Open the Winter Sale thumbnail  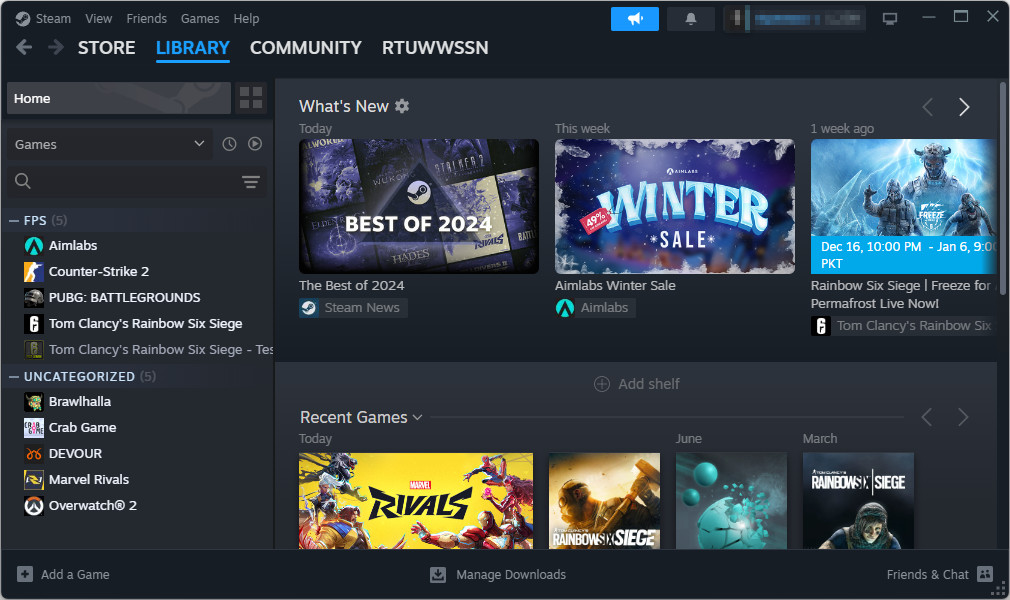[x=674, y=206]
